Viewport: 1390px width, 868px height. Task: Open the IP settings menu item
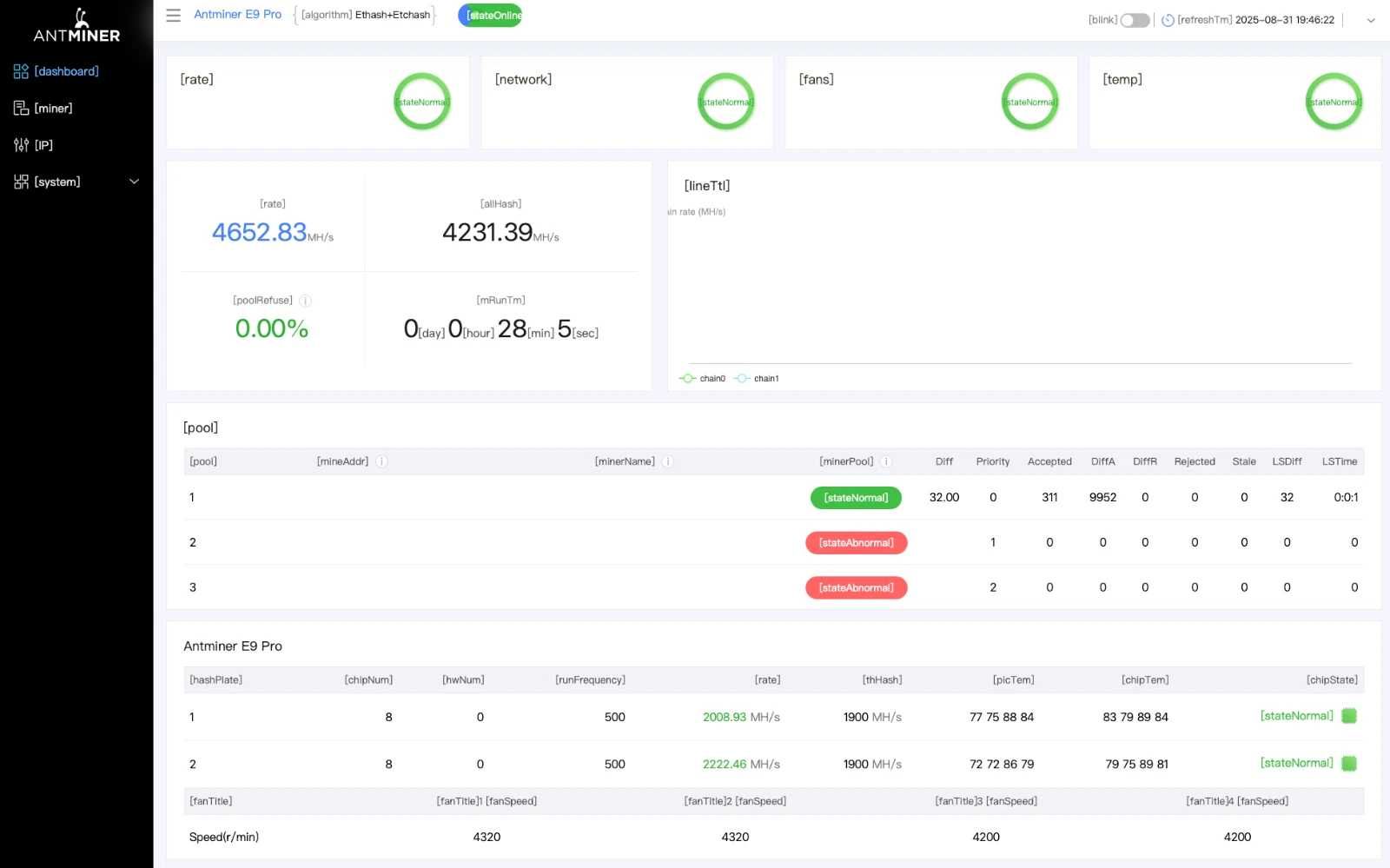pos(43,145)
